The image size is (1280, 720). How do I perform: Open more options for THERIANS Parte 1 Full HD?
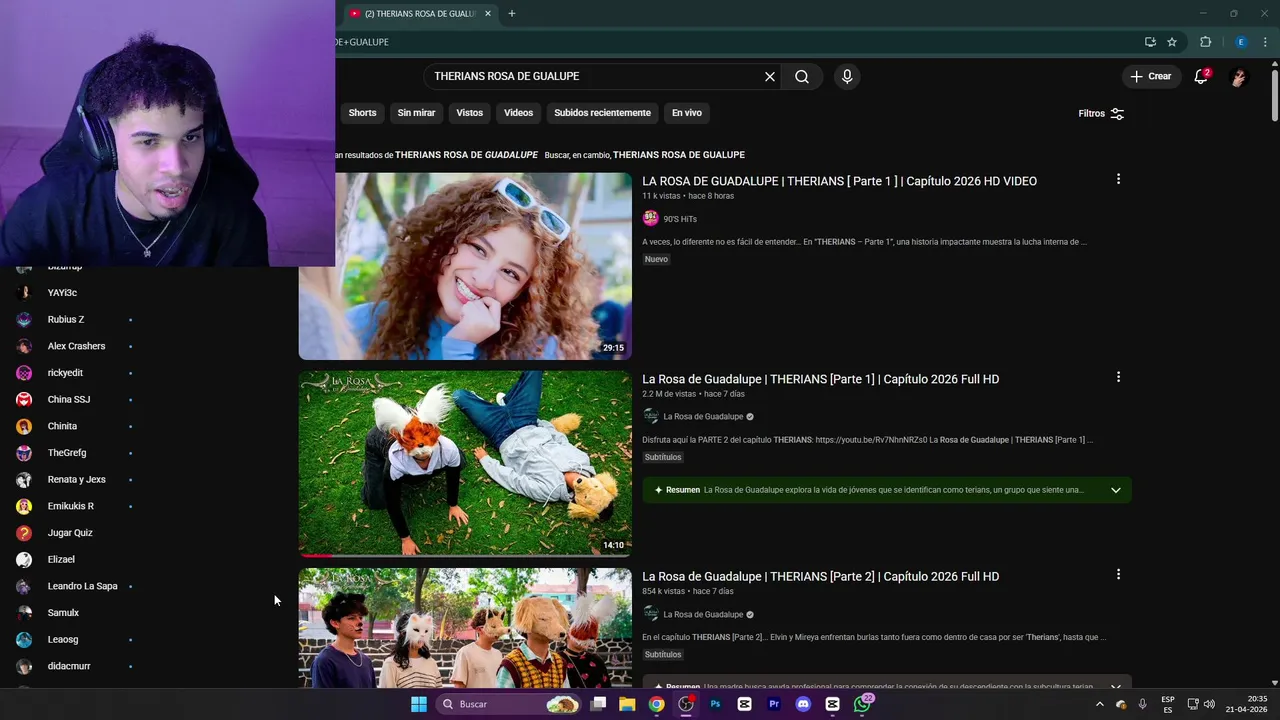click(1118, 377)
